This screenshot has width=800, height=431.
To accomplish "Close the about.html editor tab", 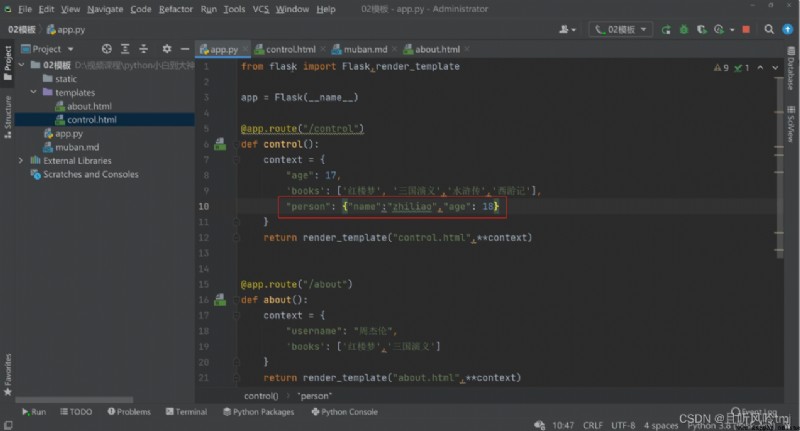I will (467, 49).
